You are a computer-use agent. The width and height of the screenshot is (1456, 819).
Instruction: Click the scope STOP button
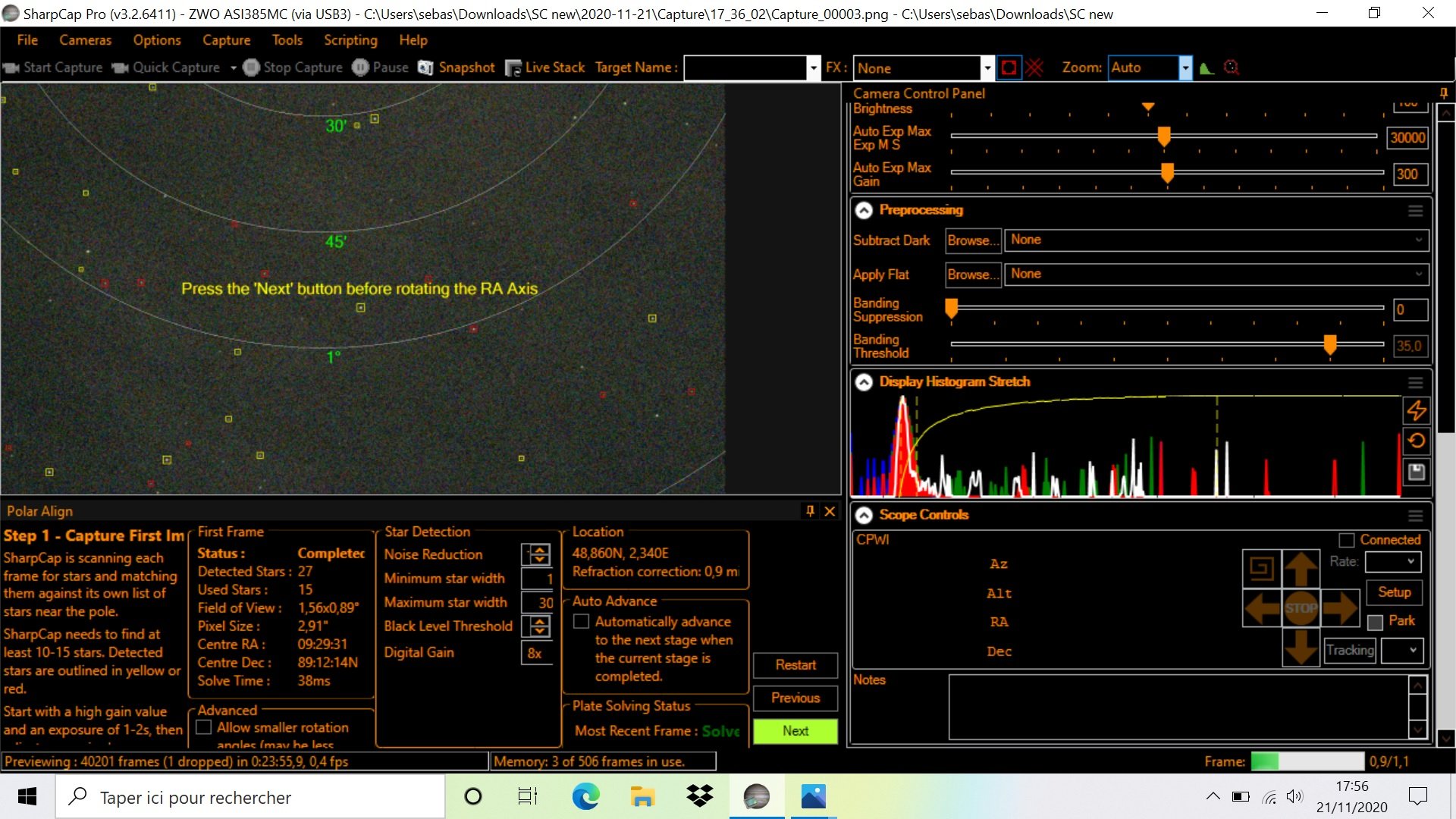pos(1301,607)
